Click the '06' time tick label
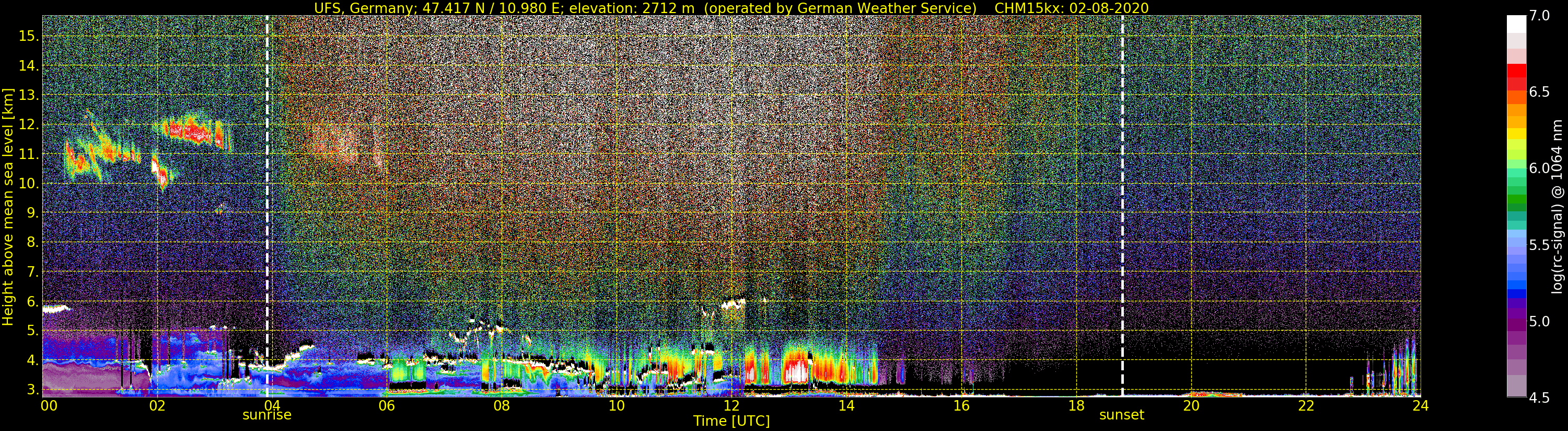The width and height of the screenshot is (1568, 431). tap(387, 406)
